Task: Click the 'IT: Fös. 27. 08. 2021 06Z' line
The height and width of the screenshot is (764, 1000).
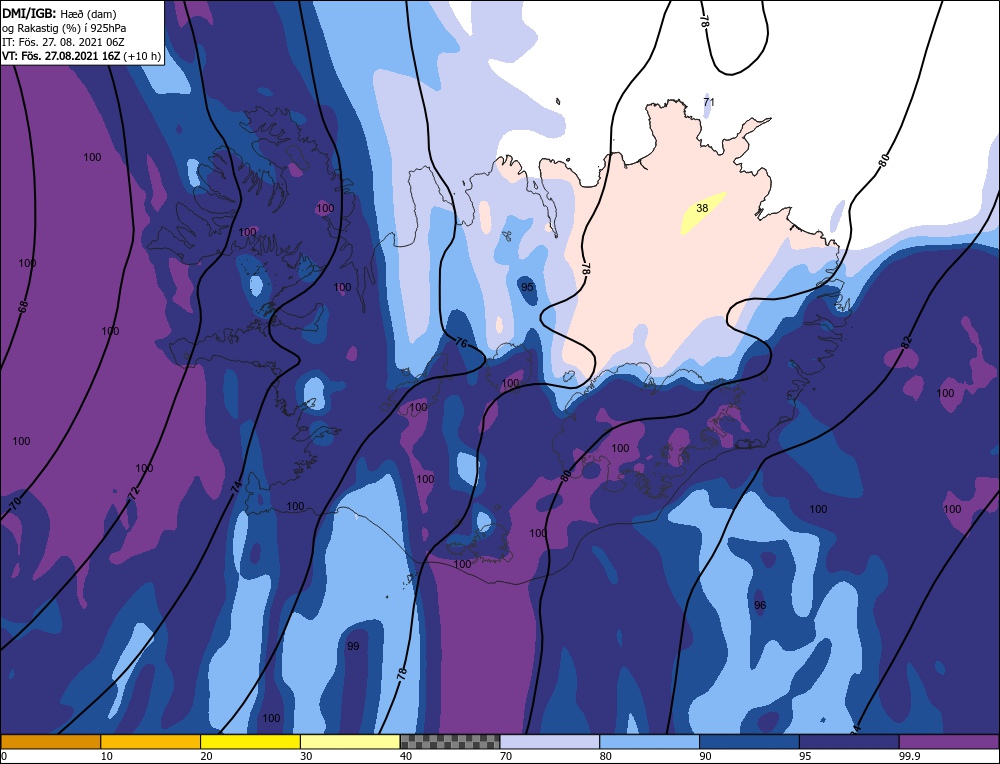Action: [63, 42]
